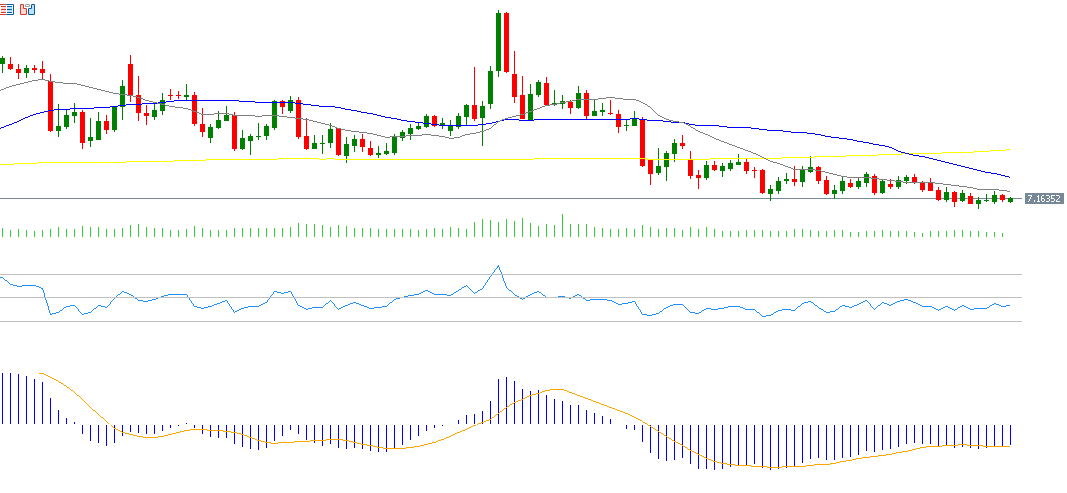Click the lowest dip of the RSI line

pos(764,316)
